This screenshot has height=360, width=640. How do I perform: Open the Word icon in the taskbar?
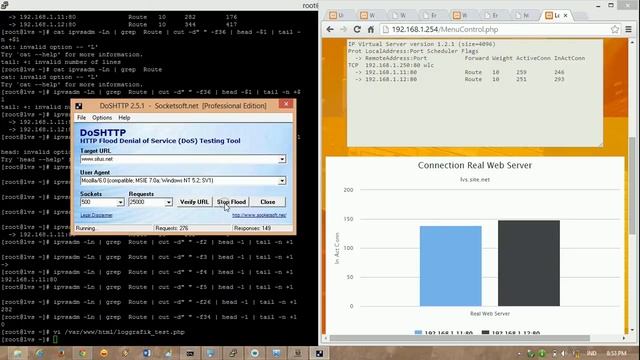click(147, 353)
